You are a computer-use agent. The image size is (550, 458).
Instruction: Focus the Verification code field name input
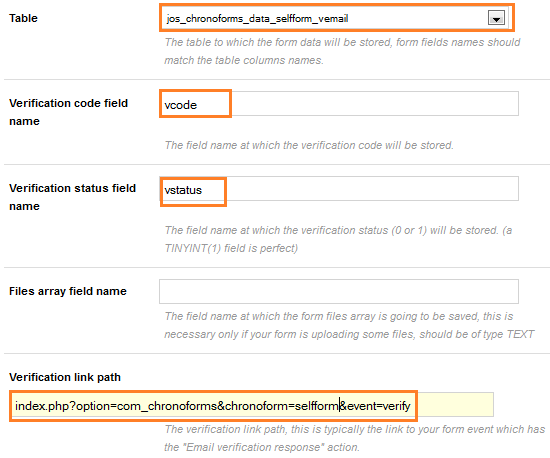tap(339, 104)
